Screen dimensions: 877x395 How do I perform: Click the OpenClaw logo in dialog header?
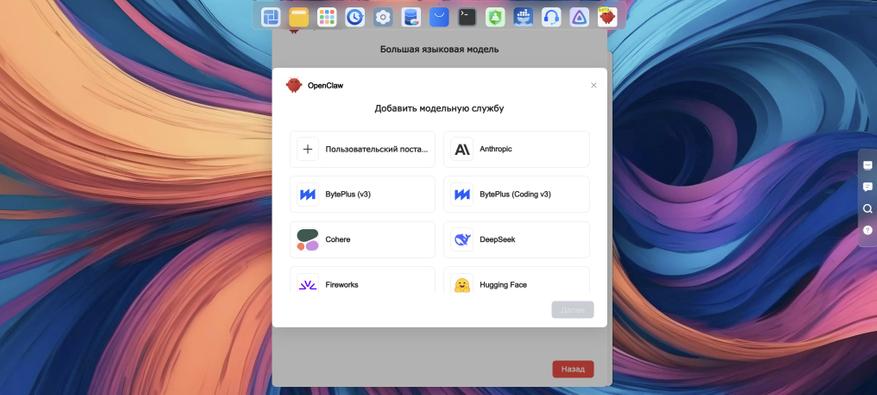pos(294,86)
